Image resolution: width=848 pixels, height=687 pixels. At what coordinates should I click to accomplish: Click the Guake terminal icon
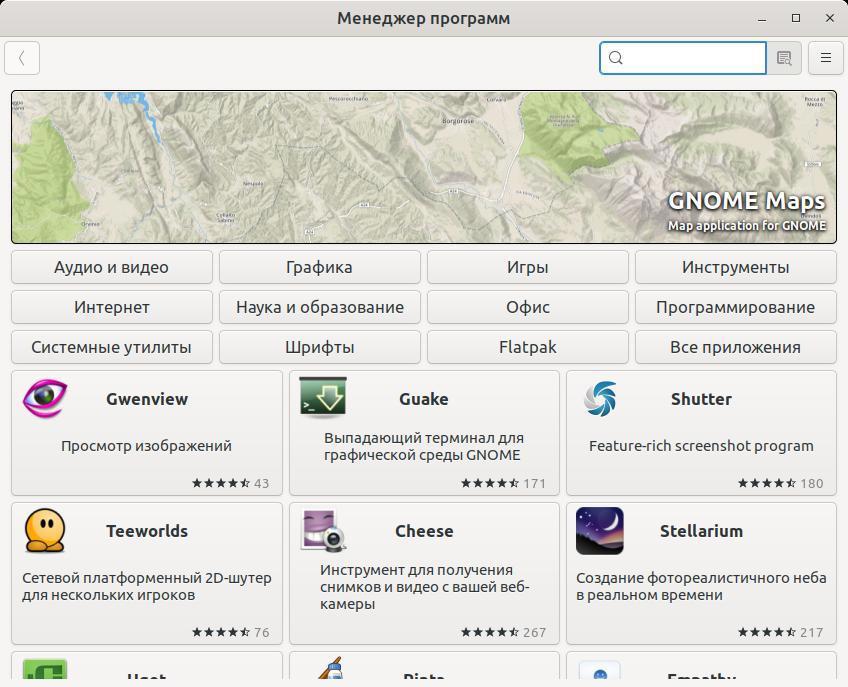pyautogui.click(x=323, y=397)
